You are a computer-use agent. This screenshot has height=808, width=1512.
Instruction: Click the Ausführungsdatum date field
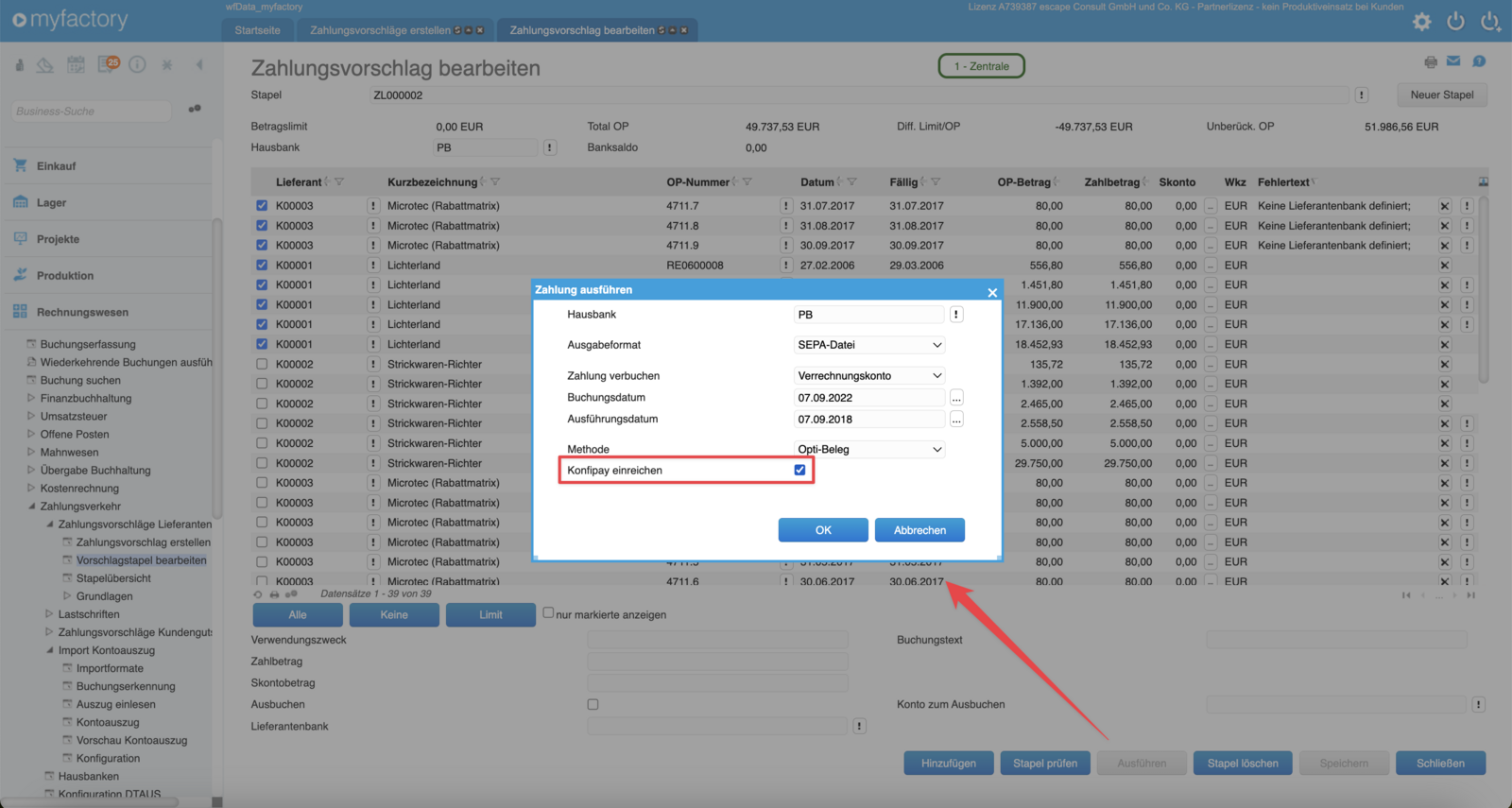[869, 420]
